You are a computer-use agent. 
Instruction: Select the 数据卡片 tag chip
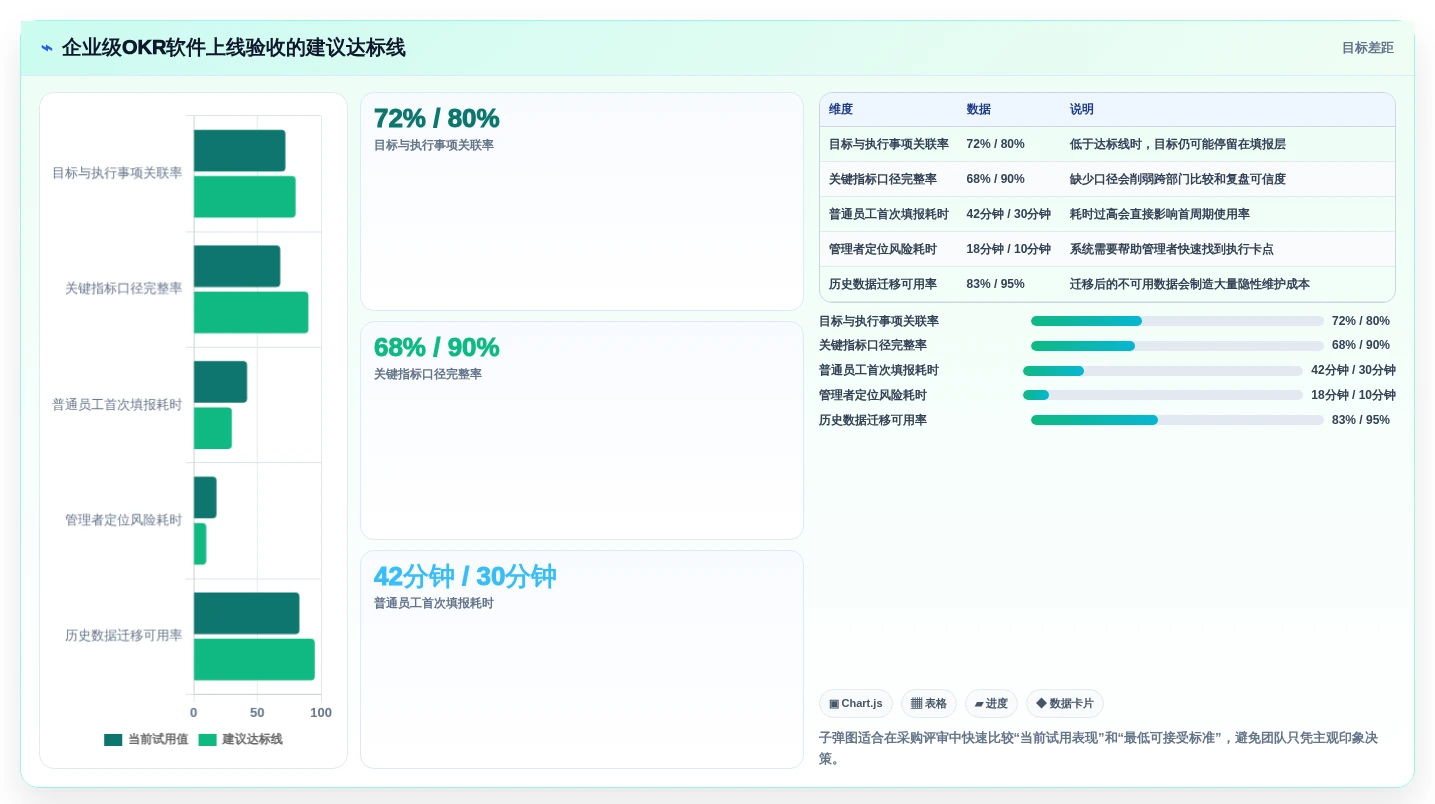click(1065, 704)
